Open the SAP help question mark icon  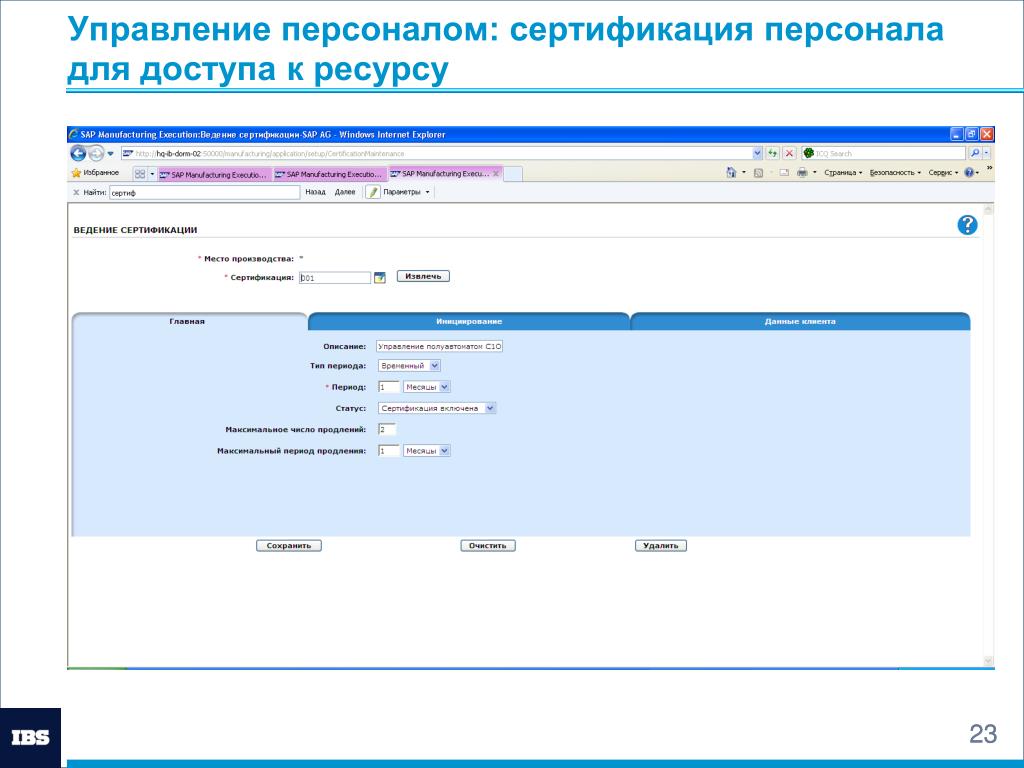(967, 225)
